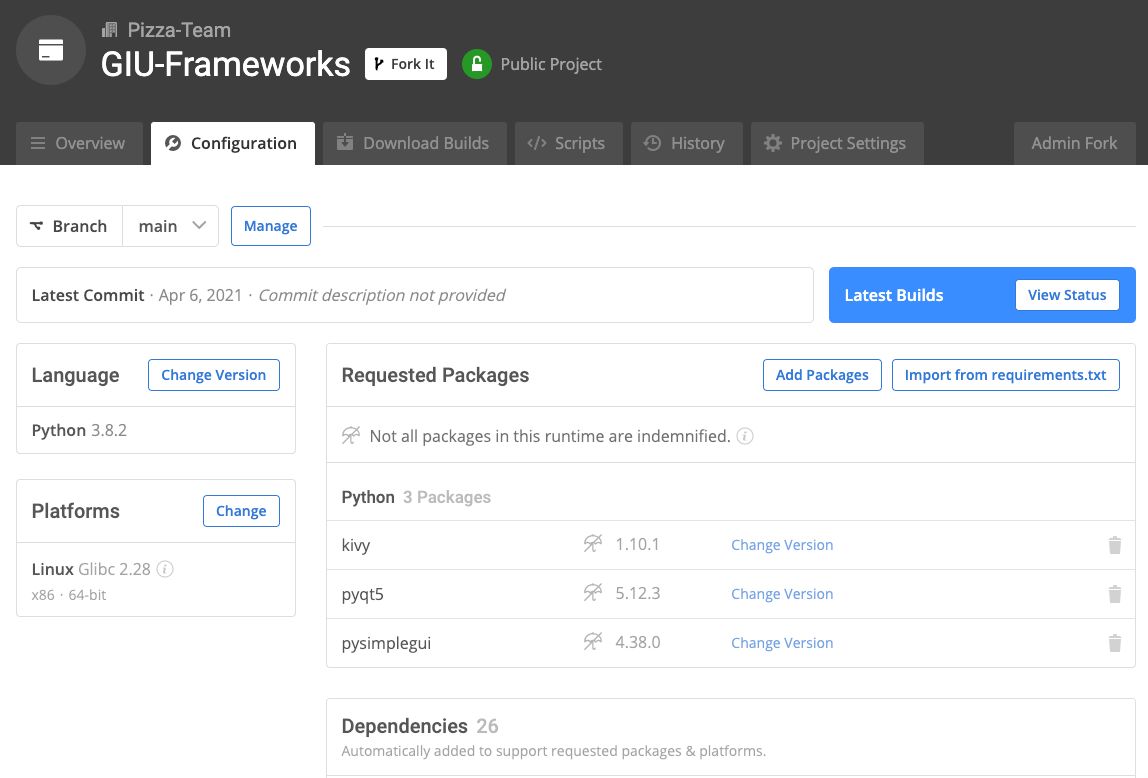
Task: Click info icon next to indemnified notice
Action: click(x=745, y=436)
